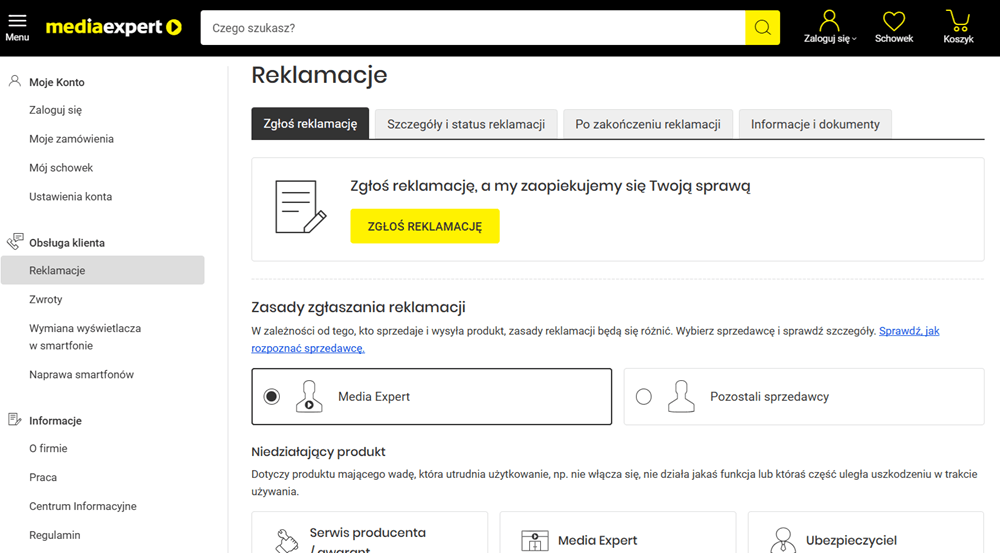Click the Informacje section heading
This screenshot has height=553, width=1000.
point(55,421)
